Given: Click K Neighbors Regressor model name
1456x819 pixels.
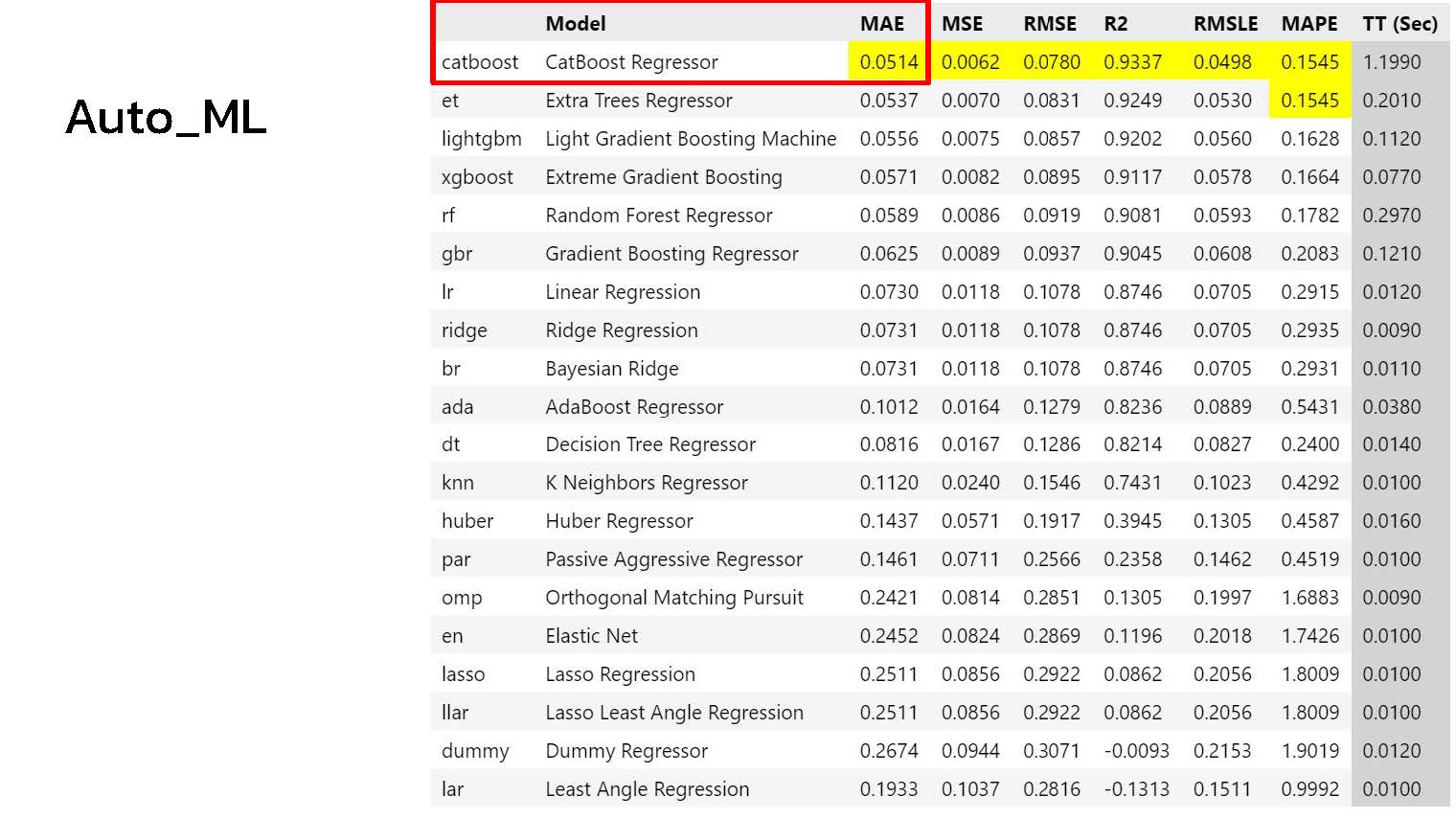Looking at the screenshot, I should 647,483.
